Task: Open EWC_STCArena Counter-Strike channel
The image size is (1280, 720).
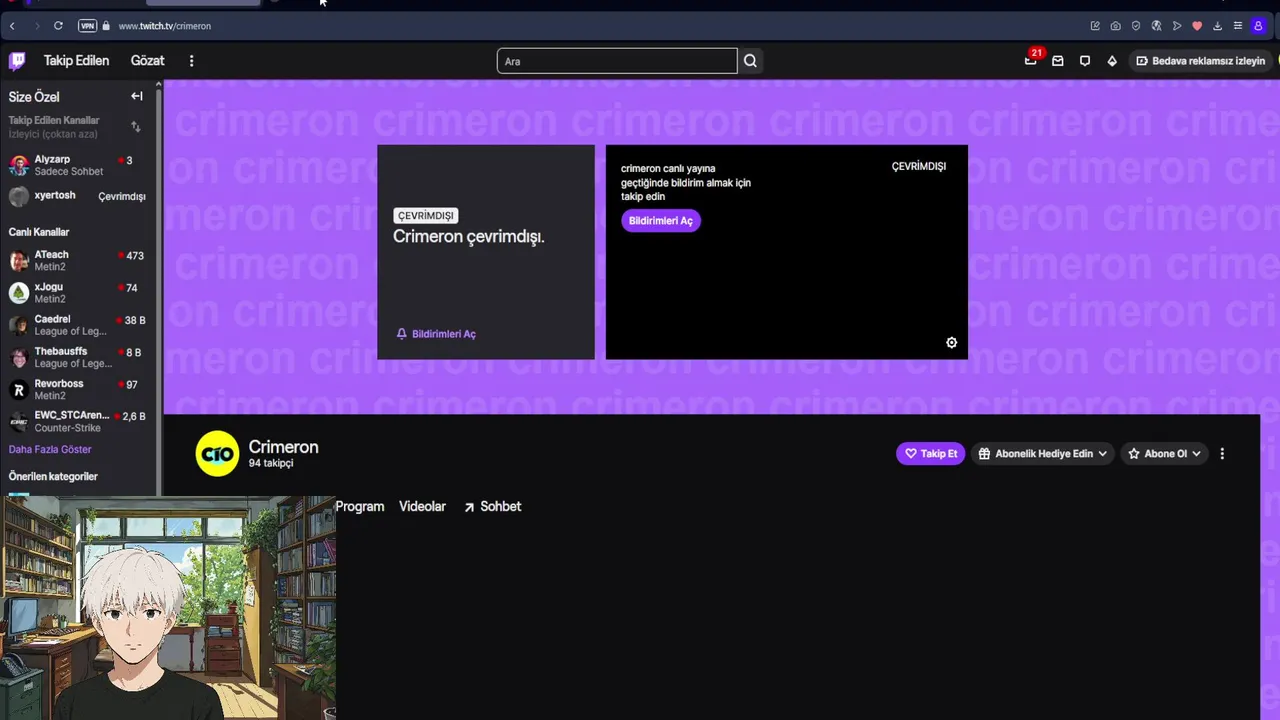Action: (78, 421)
